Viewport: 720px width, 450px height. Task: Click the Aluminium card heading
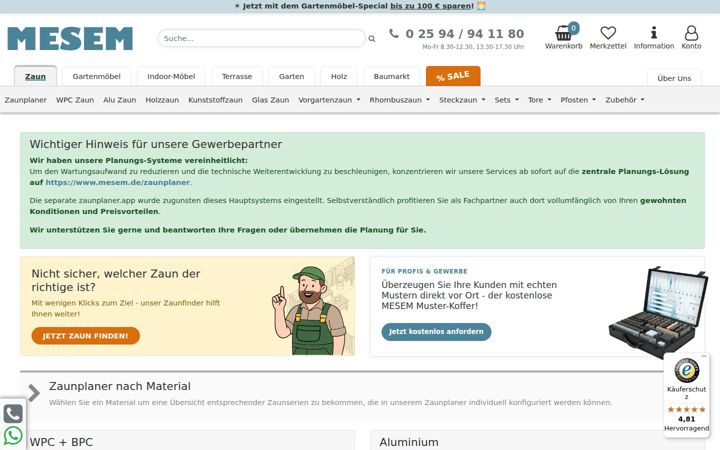(409, 442)
